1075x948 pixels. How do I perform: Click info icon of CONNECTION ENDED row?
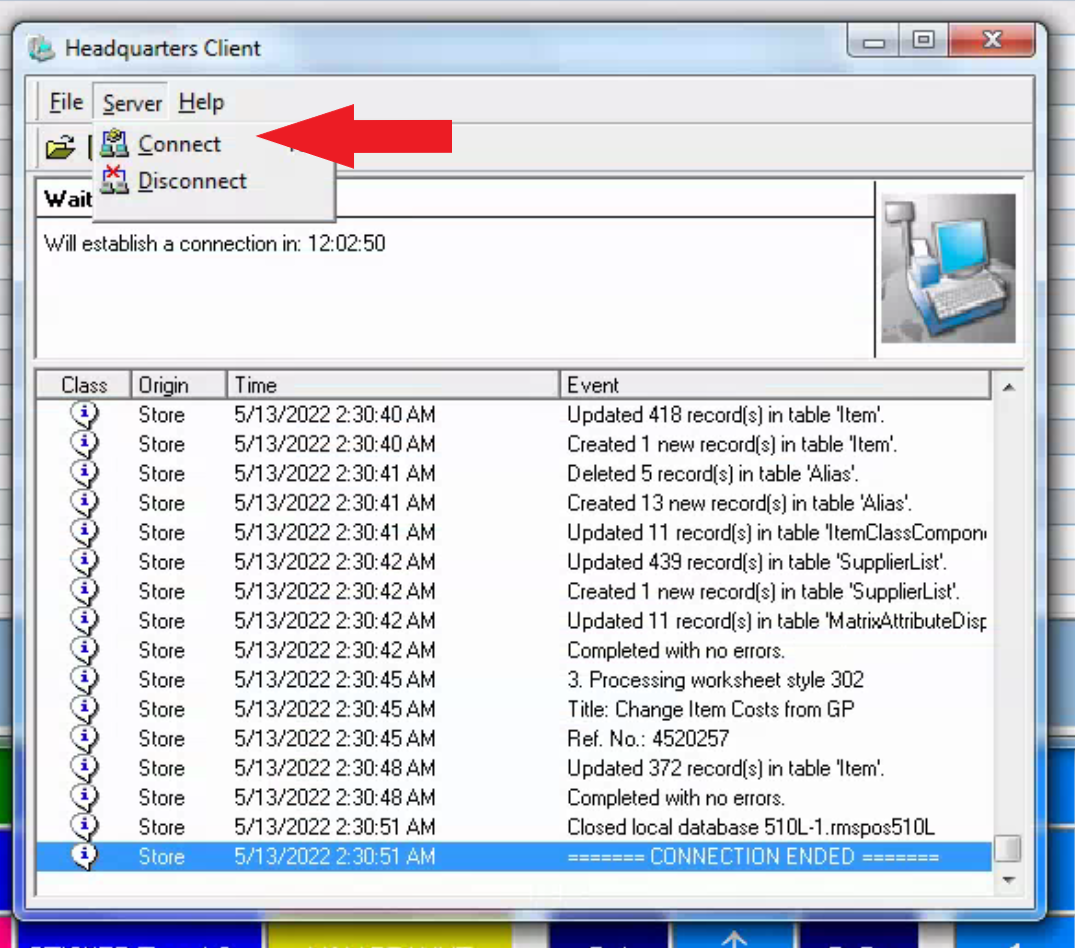tap(84, 857)
